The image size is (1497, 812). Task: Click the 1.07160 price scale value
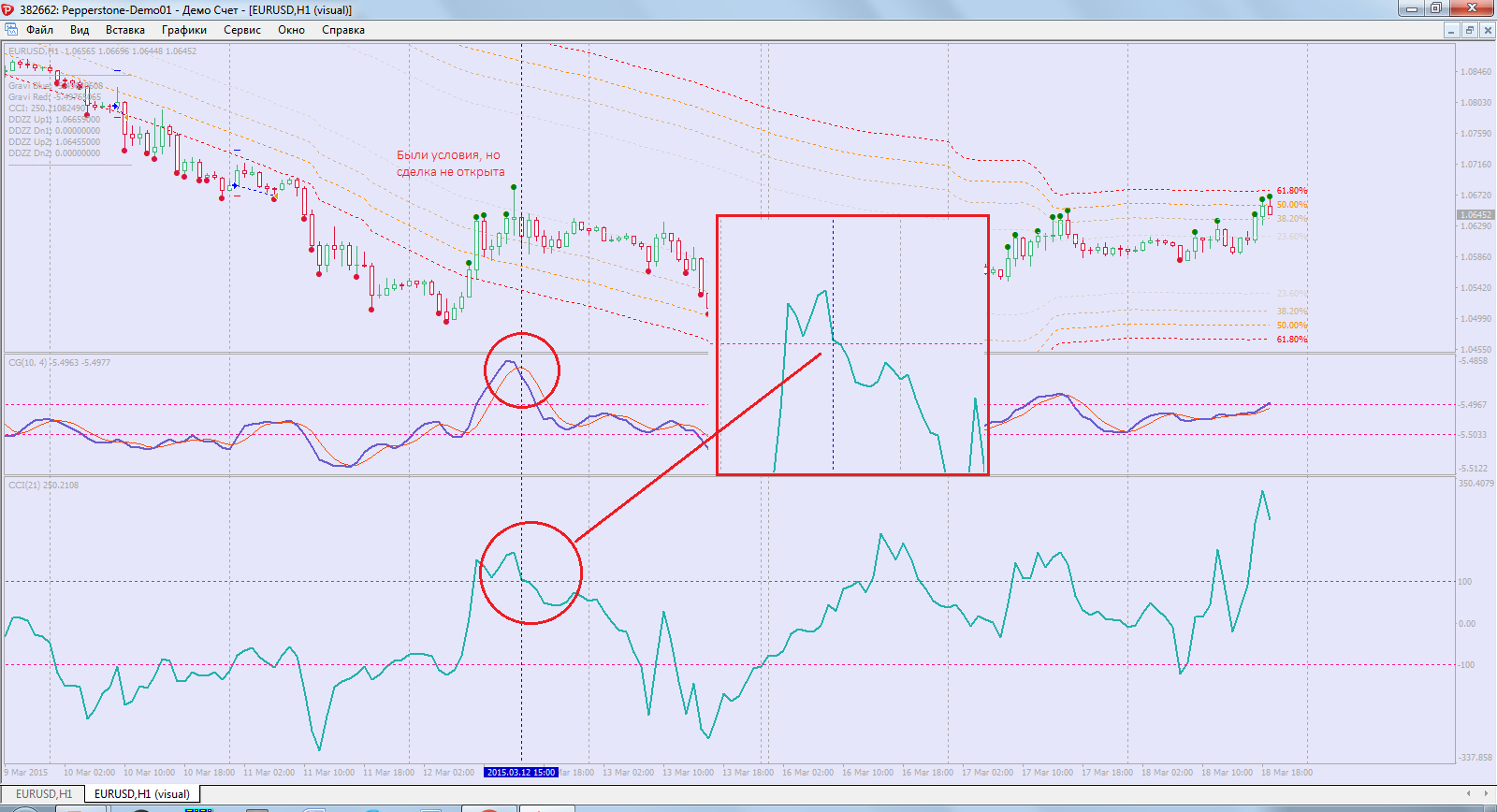(1475, 165)
